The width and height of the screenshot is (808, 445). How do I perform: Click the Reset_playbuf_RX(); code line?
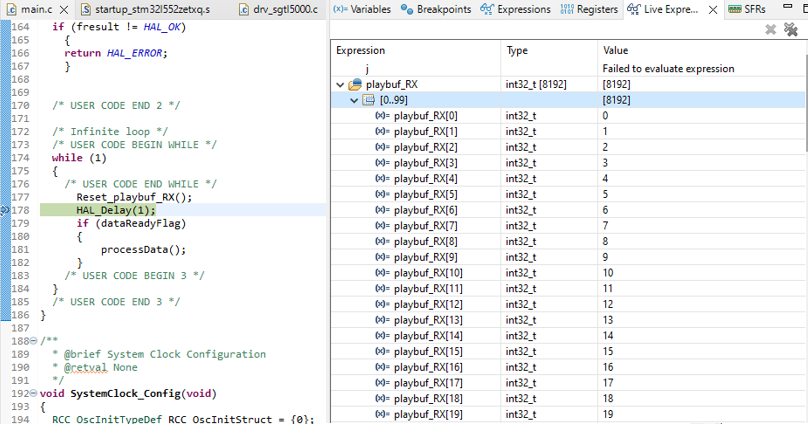(x=134, y=197)
